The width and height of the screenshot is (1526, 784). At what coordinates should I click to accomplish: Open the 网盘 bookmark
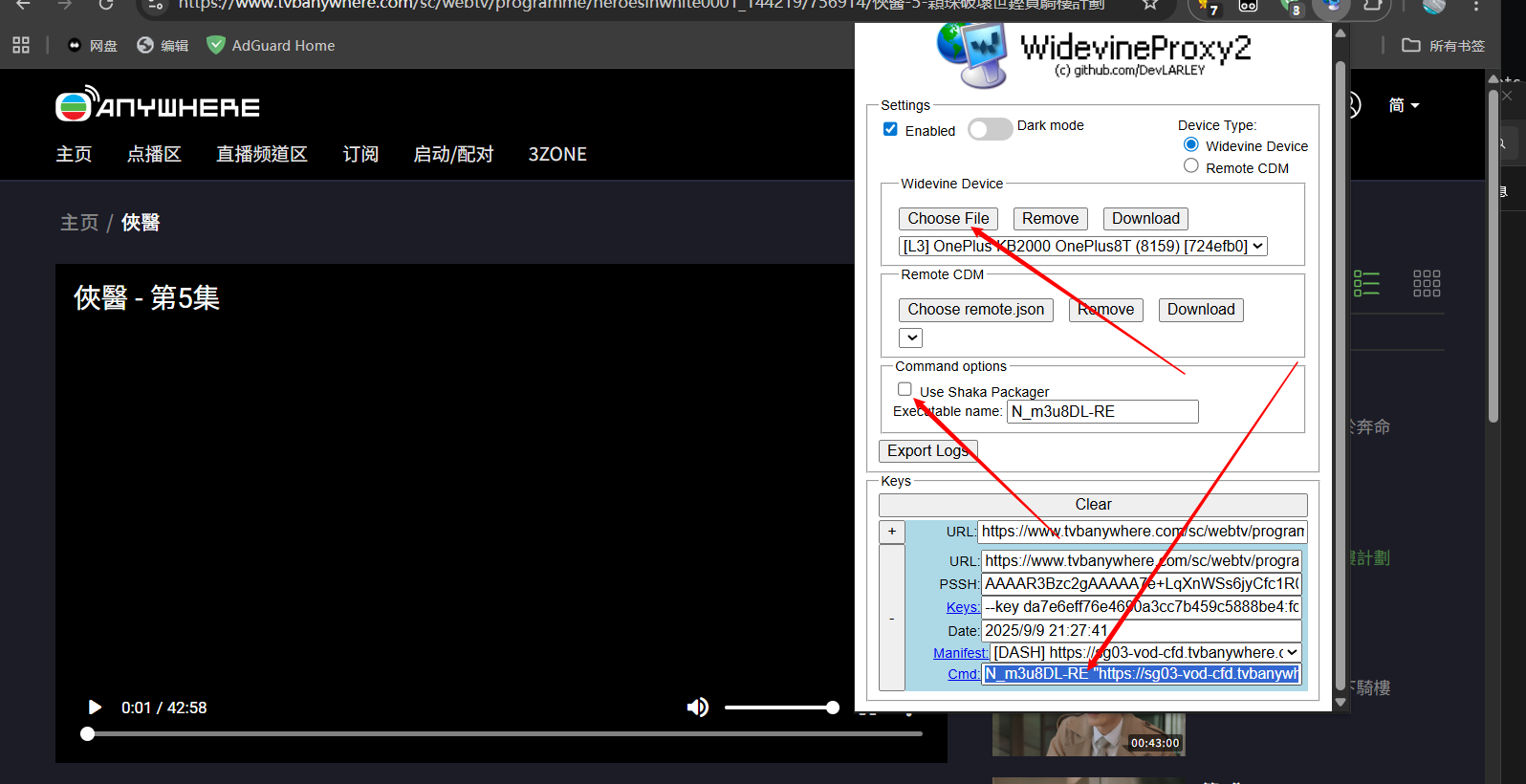coord(93,45)
